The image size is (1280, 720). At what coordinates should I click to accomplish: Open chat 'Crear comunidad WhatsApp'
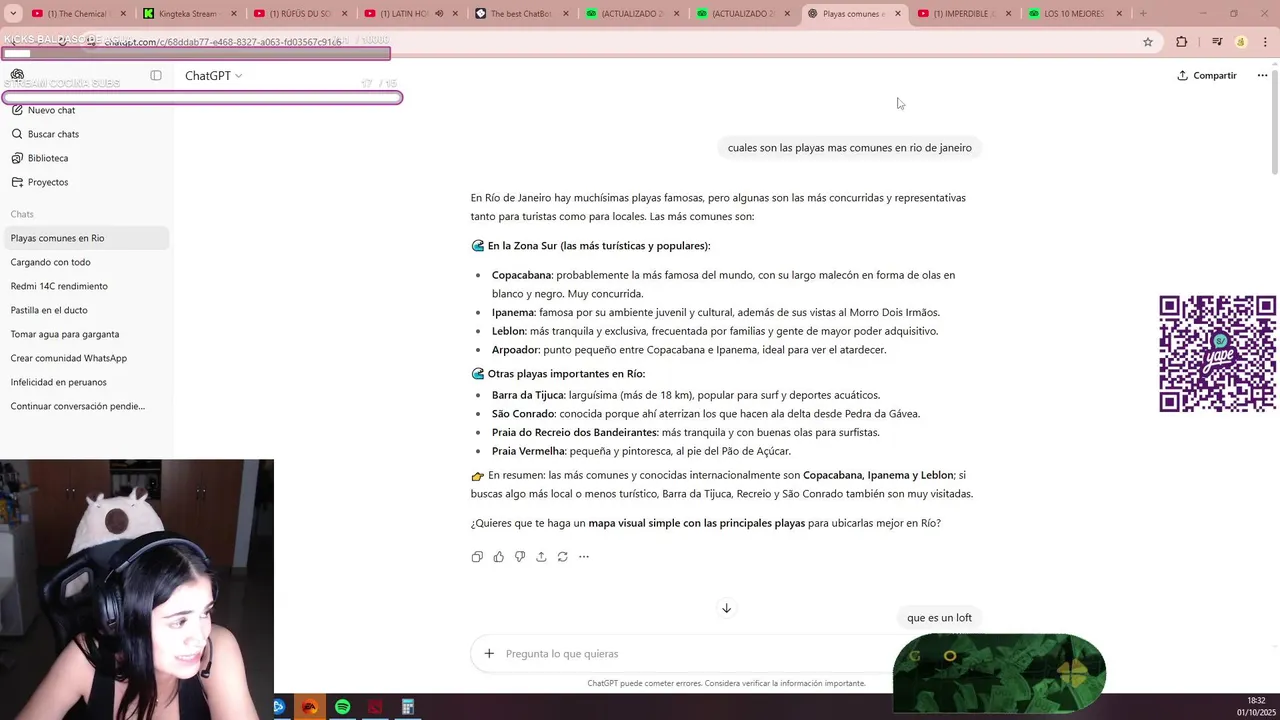(85, 358)
